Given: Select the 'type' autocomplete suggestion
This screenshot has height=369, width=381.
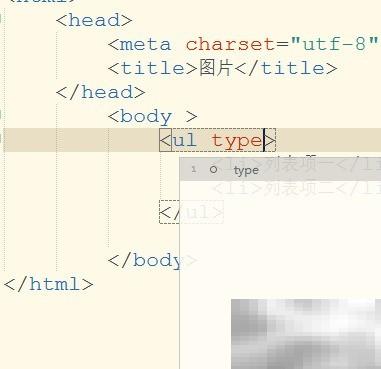Looking at the screenshot, I should coord(280,170).
